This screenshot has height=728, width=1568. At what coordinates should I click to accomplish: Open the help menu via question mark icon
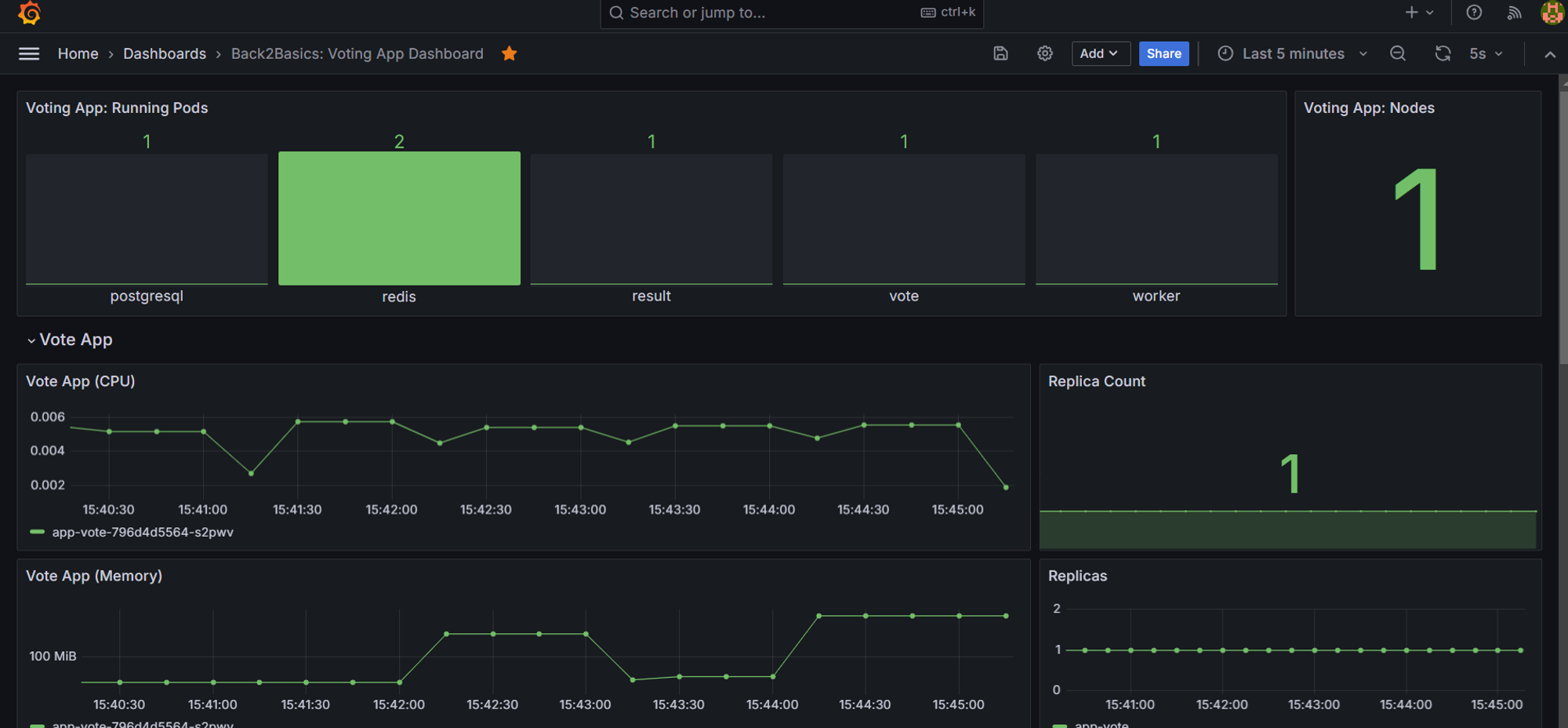(x=1474, y=13)
